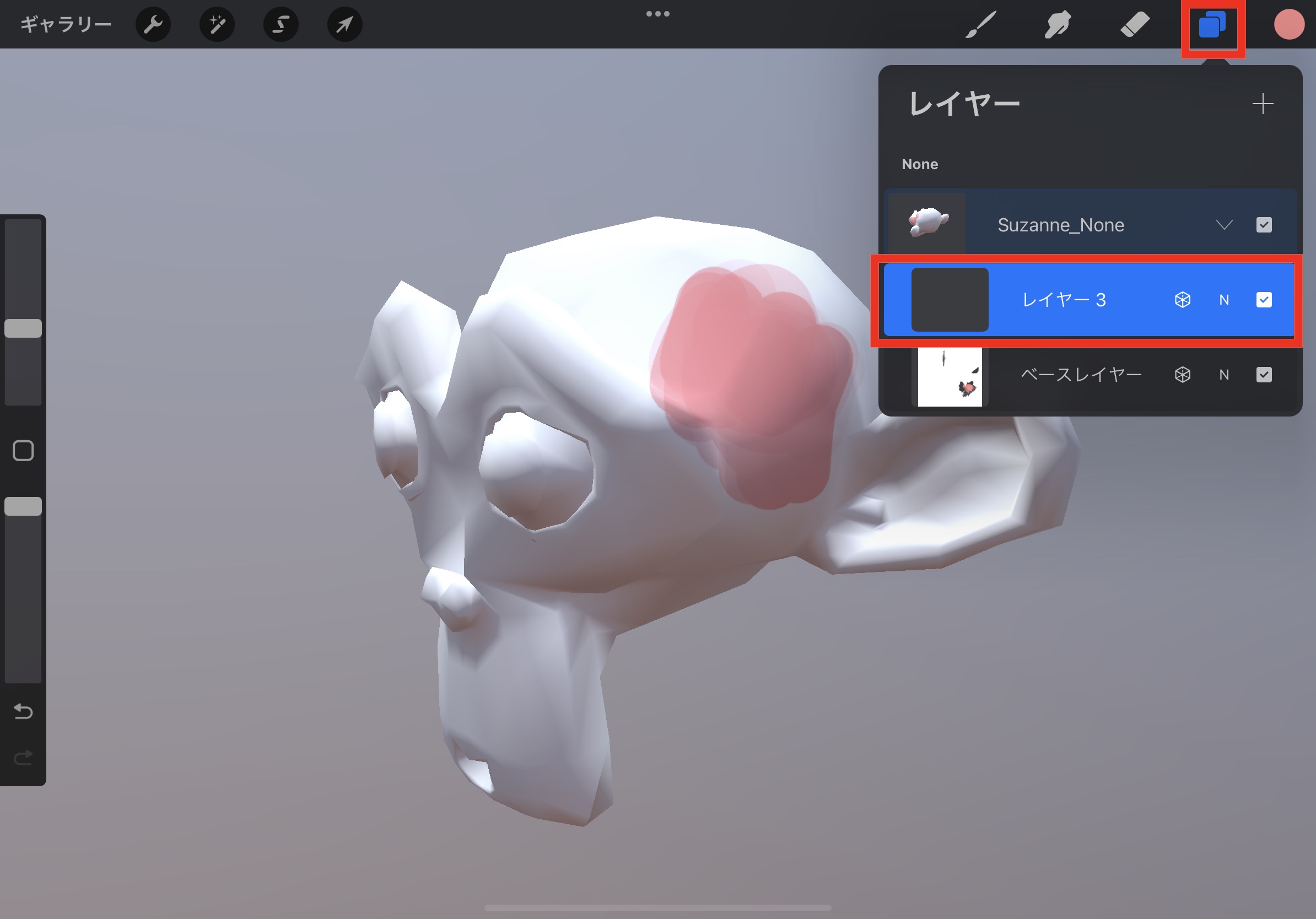Viewport: 1316px width, 919px height.
Task: Add a new layer with plus button
Action: coord(1263,104)
